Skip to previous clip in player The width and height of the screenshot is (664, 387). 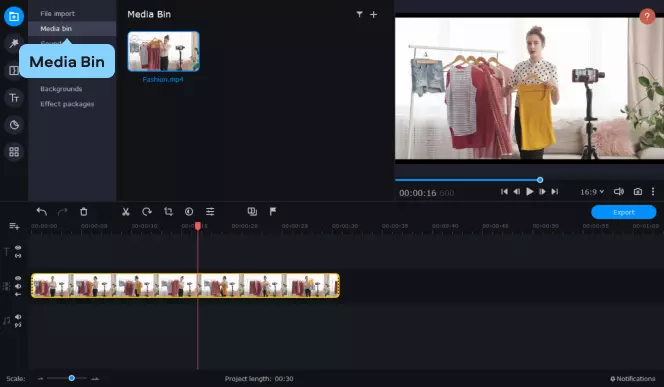(504, 192)
